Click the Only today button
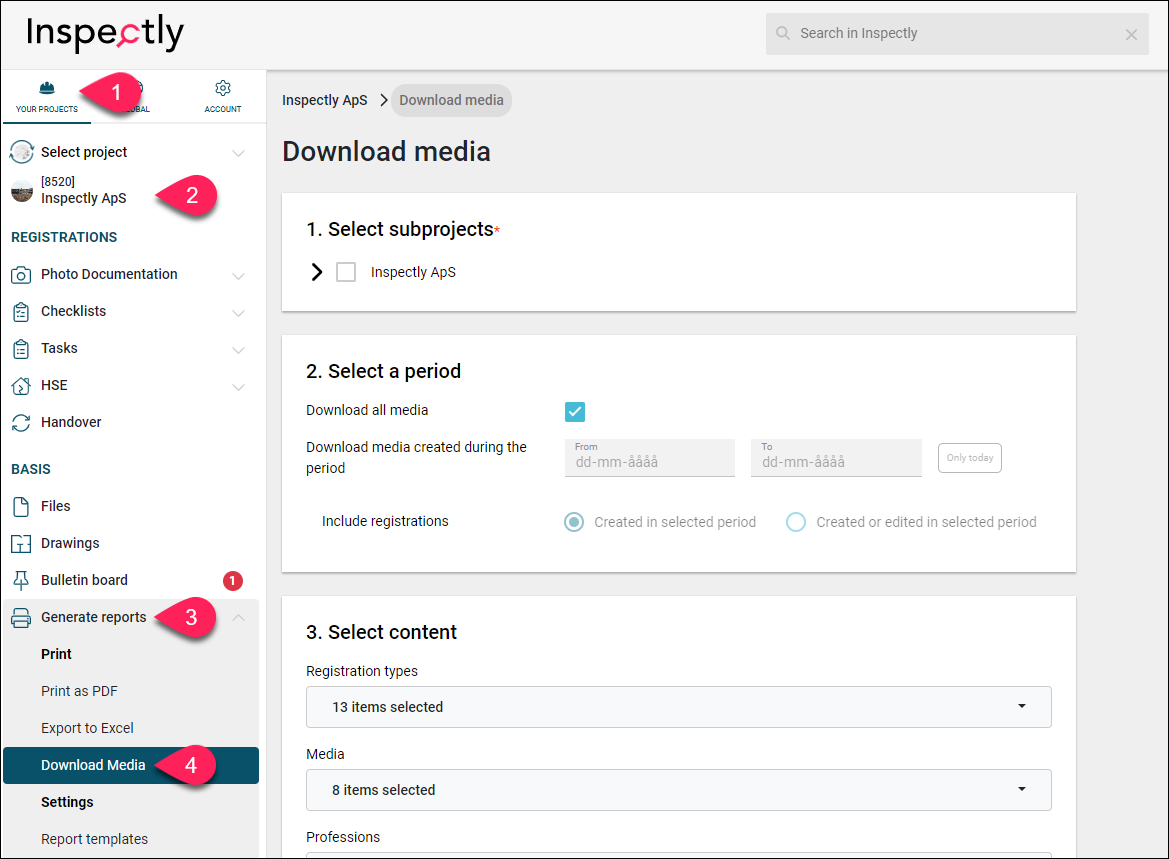The image size is (1169, 859). 969,458
